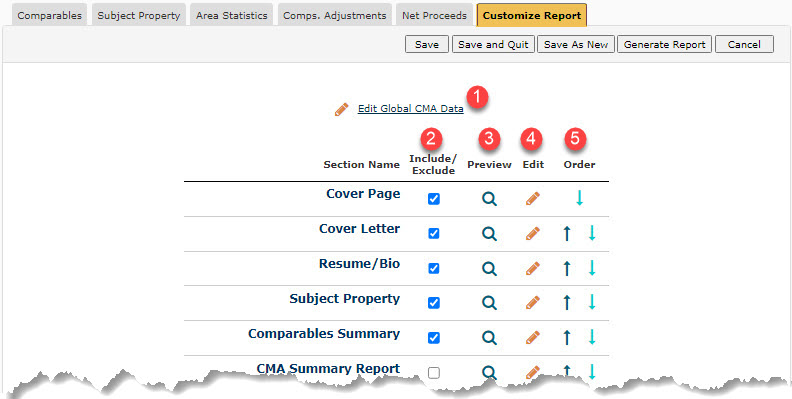Edit the Comparables Summary section

tap(533, 337)
